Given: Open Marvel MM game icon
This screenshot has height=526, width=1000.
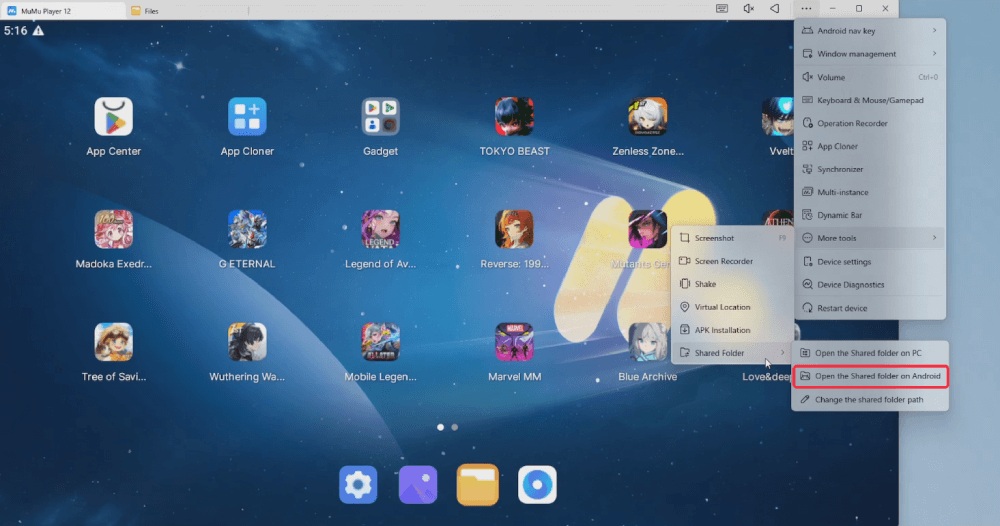Looking at the screenshot, I should tap(514, 342).
